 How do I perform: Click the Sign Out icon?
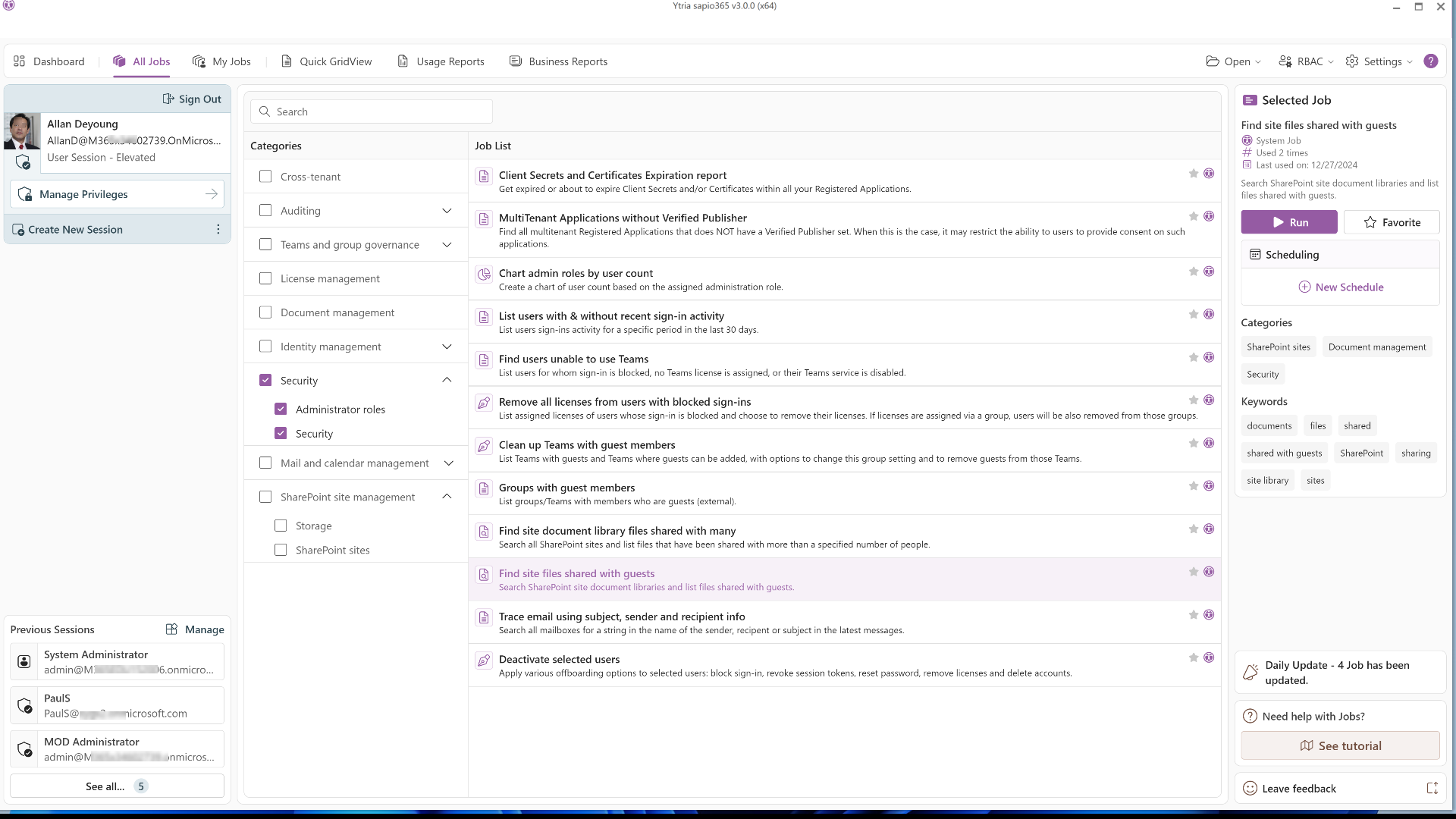point(168,99)
